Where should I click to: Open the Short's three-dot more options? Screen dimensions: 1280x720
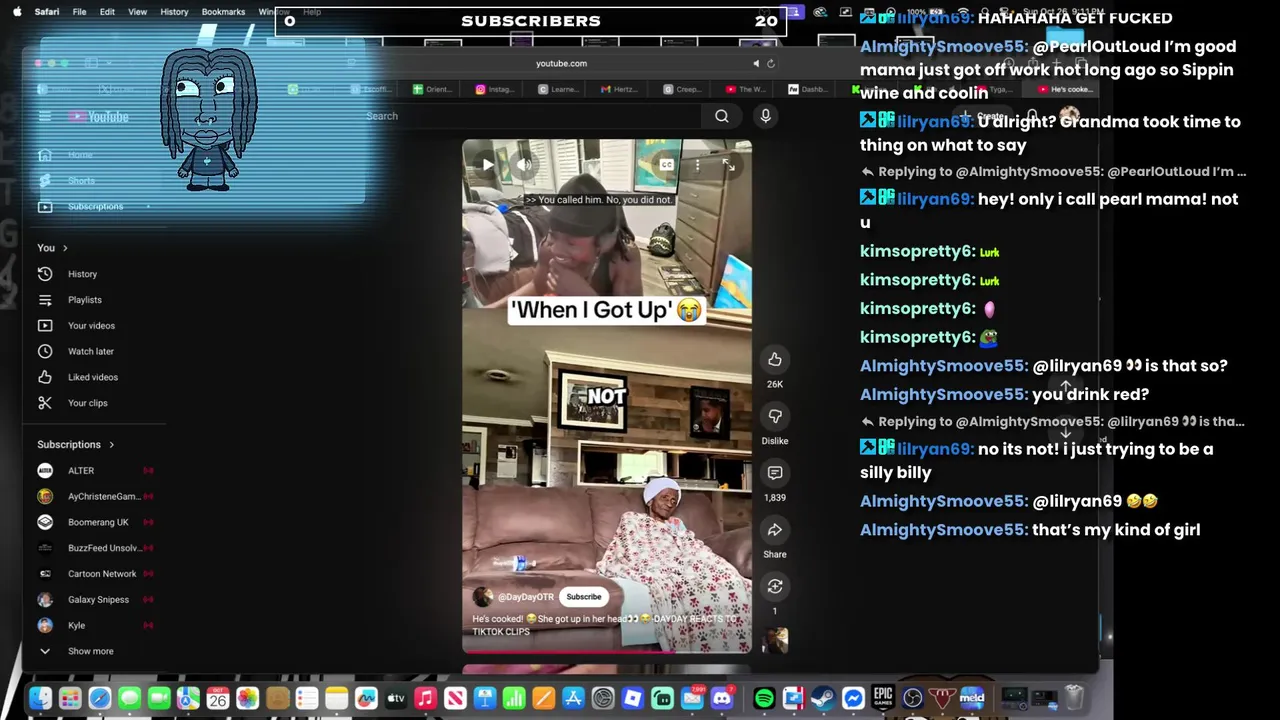[697, 165]
